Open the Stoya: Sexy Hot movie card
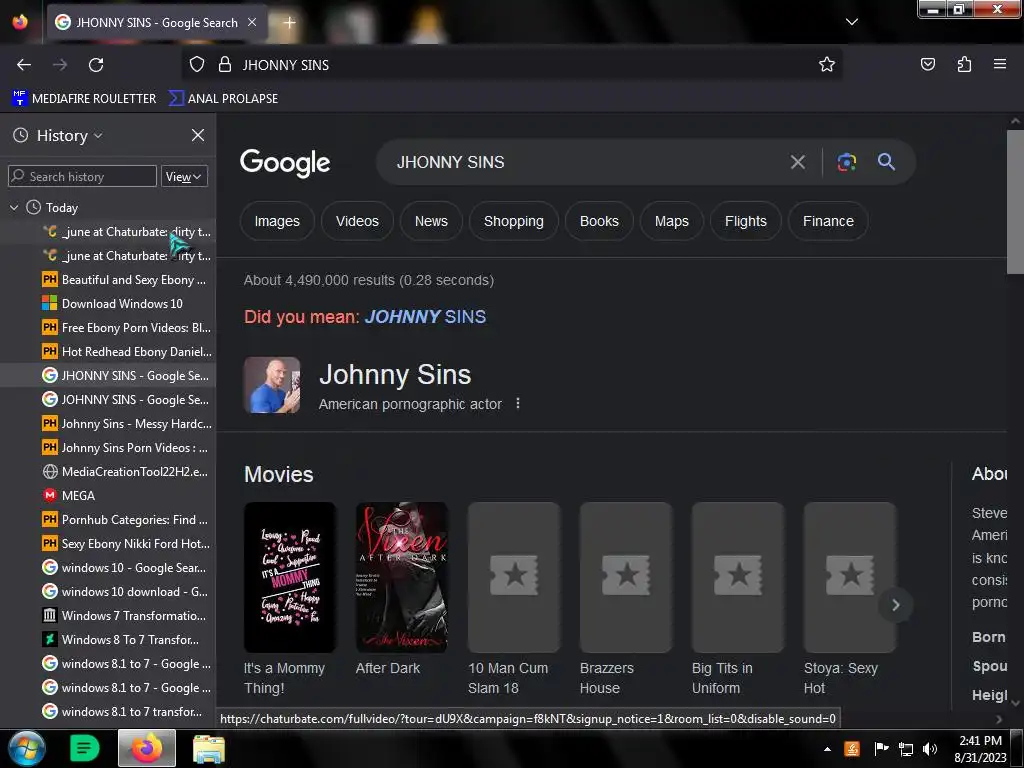The height and width of the screenshot is (768, 1024). (x=849, y=599)
